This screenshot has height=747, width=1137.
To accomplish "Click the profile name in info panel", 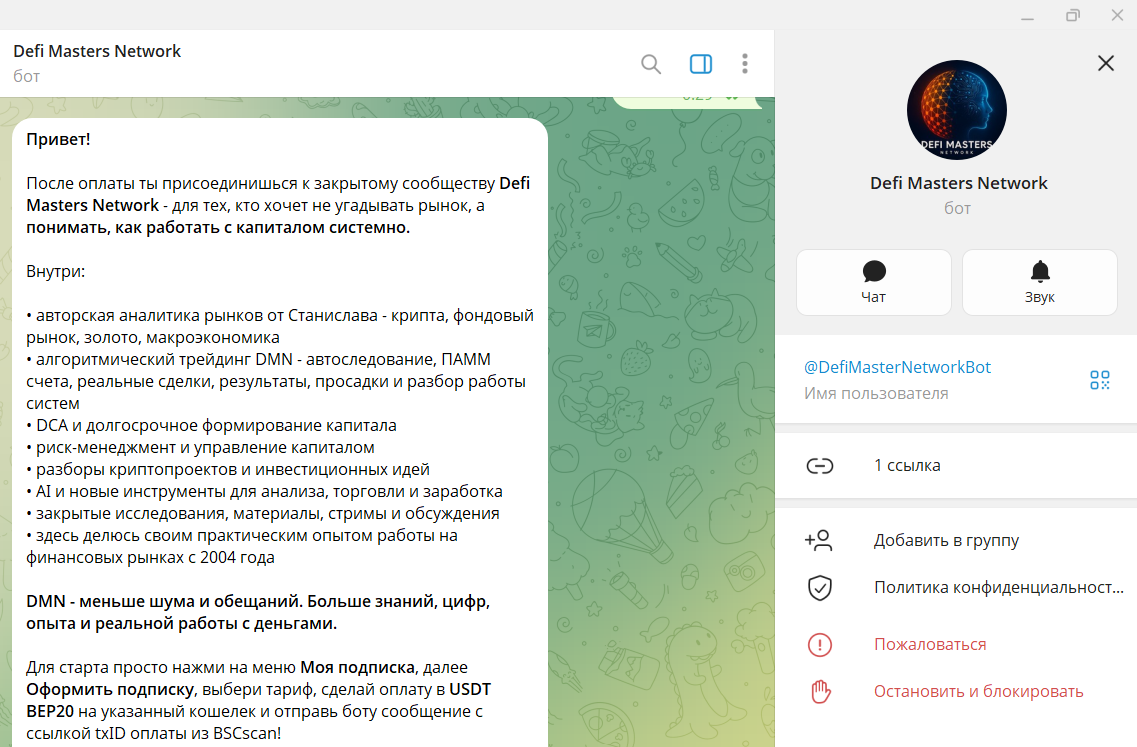I will (959, 183).
